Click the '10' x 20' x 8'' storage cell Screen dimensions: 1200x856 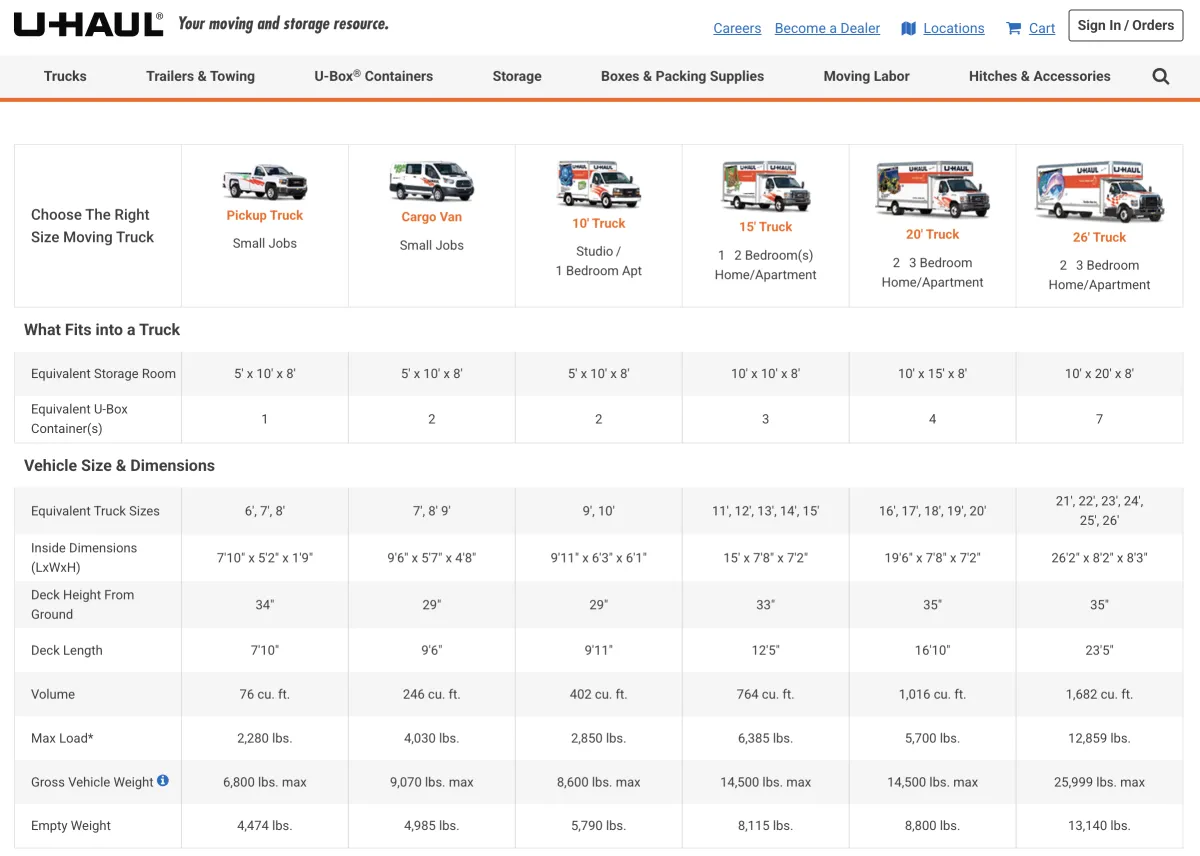[1100, 373]
